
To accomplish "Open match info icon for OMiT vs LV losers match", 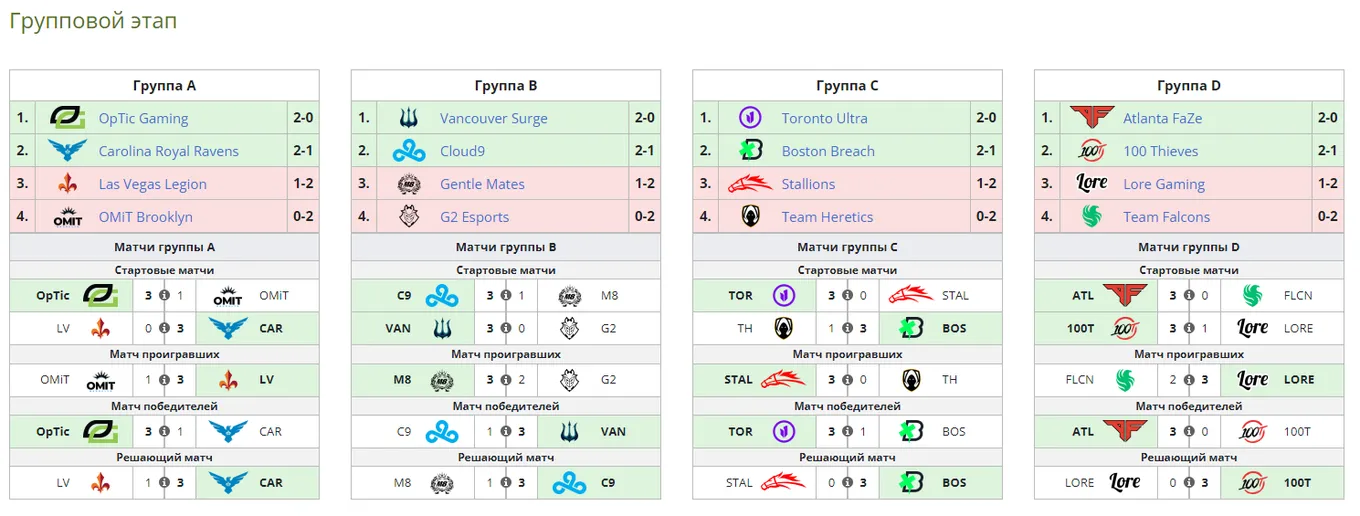I will pos(164,380).
